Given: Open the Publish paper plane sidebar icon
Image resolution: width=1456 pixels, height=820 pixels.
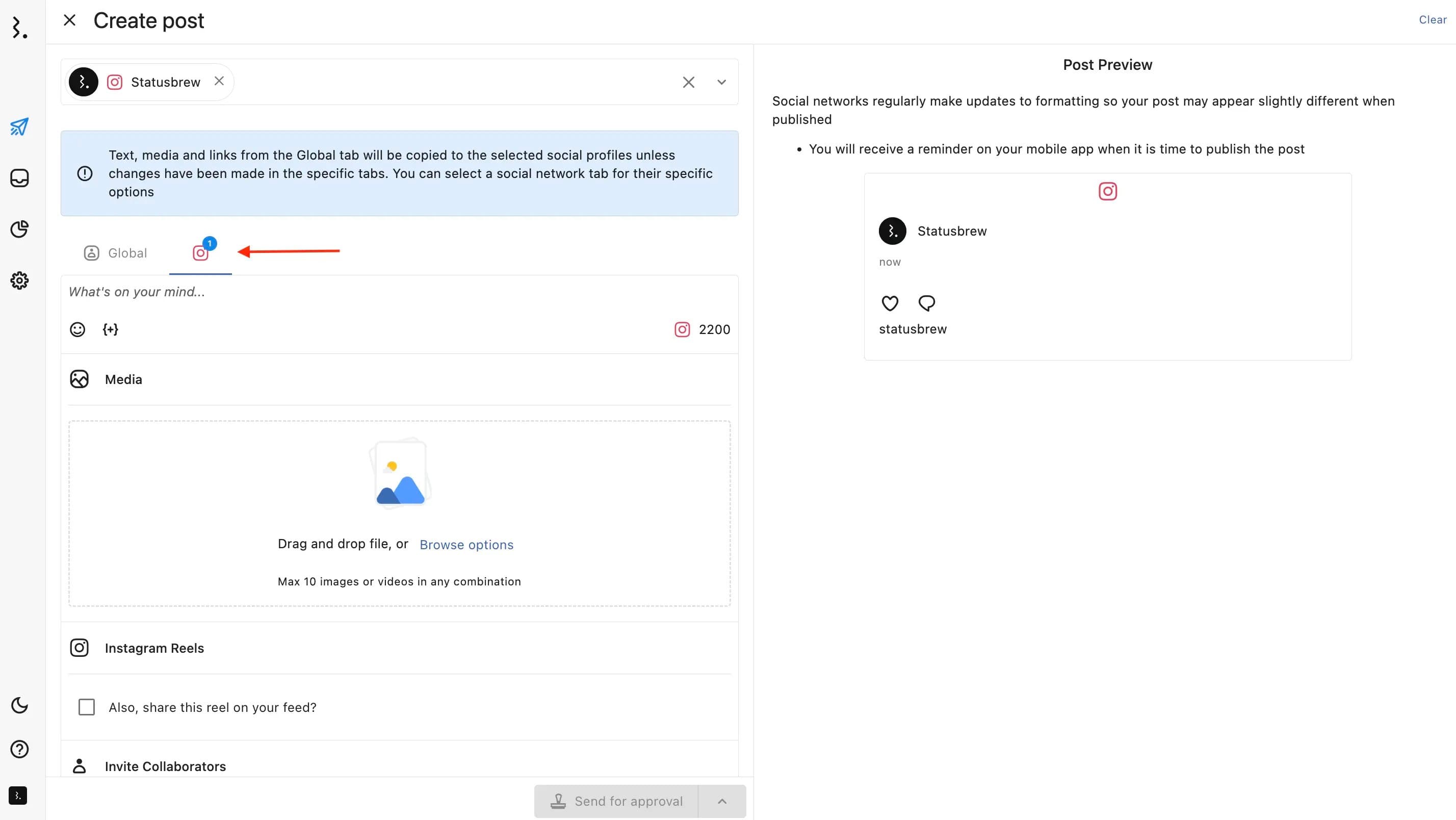Looking at the screenshot, I should click(19, 126).
